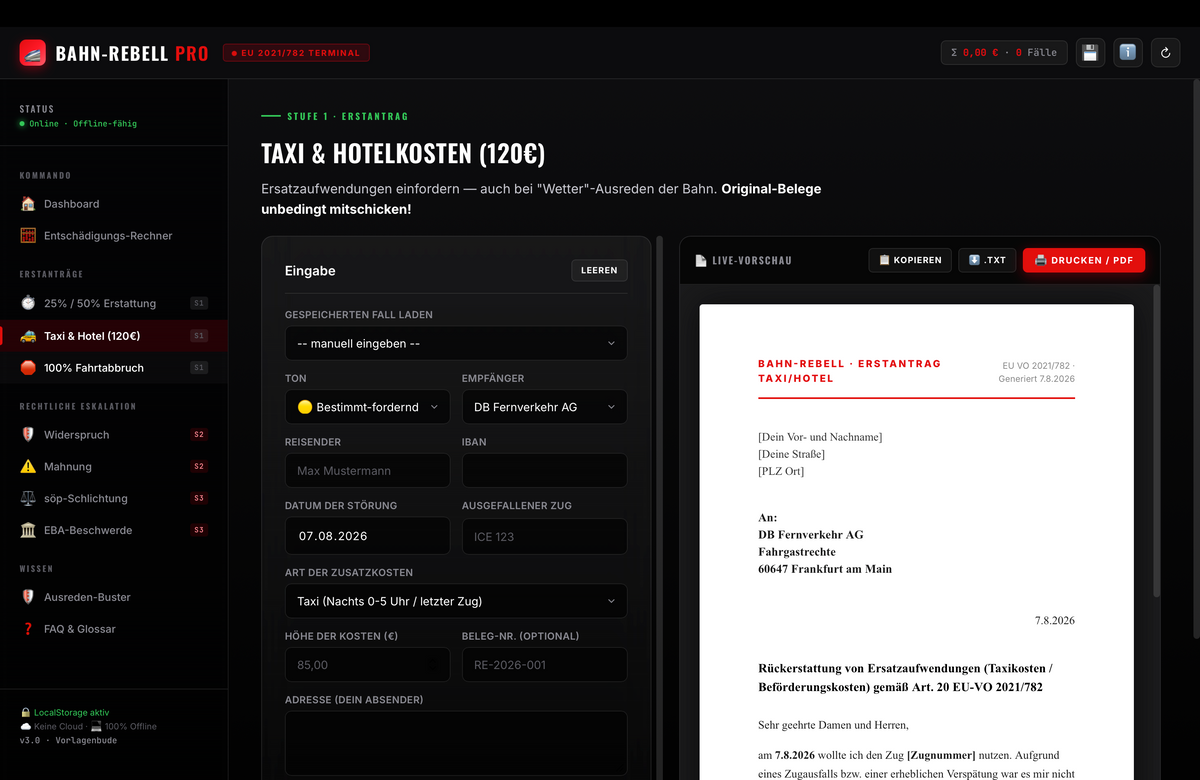Open the Empfänger dropdown DB Fernverkehr AG
The height and width of the screenshot is (780, 1200).
click(x=545, y=407)
